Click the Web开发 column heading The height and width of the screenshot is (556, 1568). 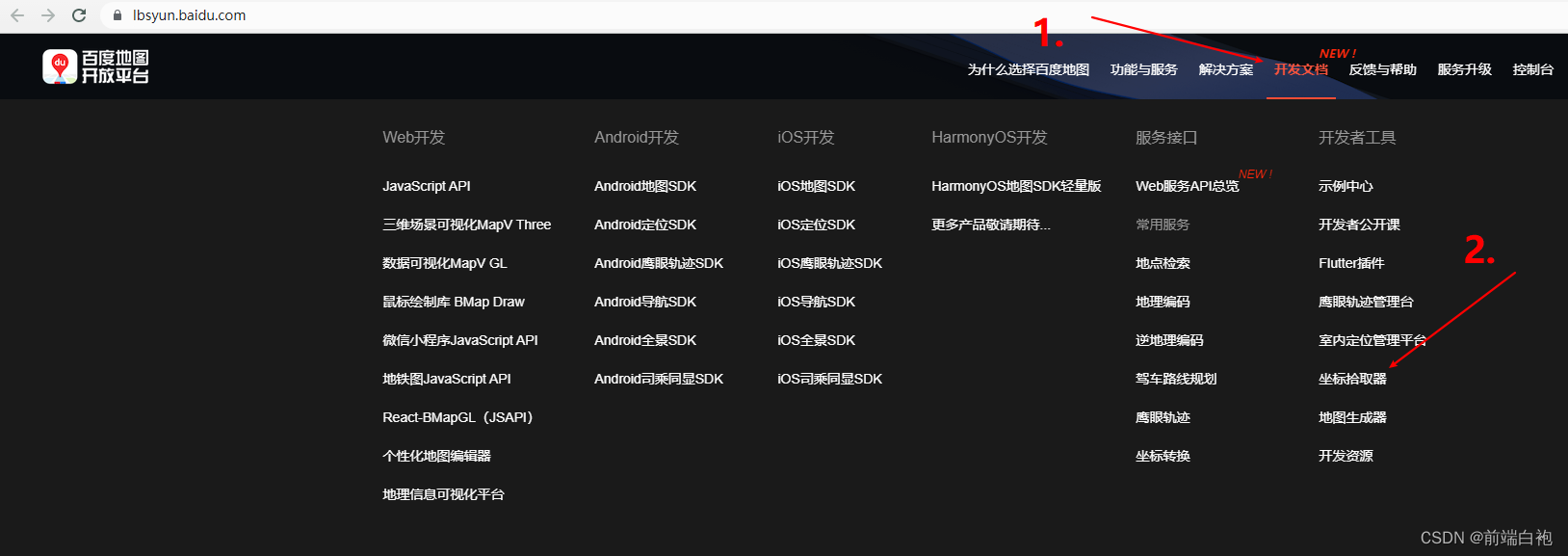tap(414, 137)
